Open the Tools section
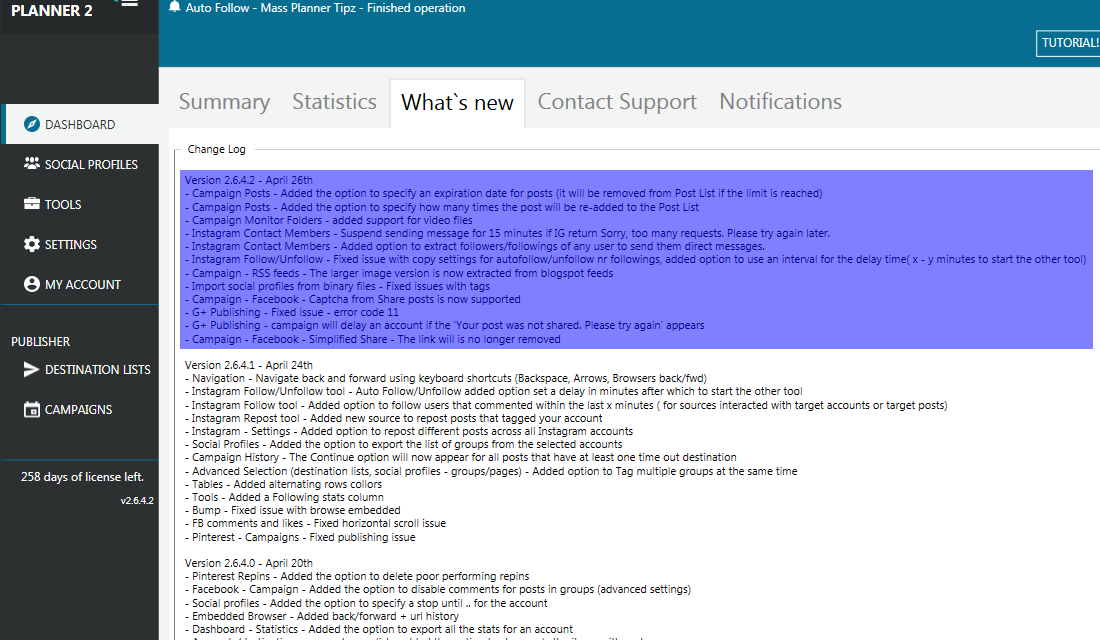The width and height of the screenshot is (1100, 640). pos(59,204)
